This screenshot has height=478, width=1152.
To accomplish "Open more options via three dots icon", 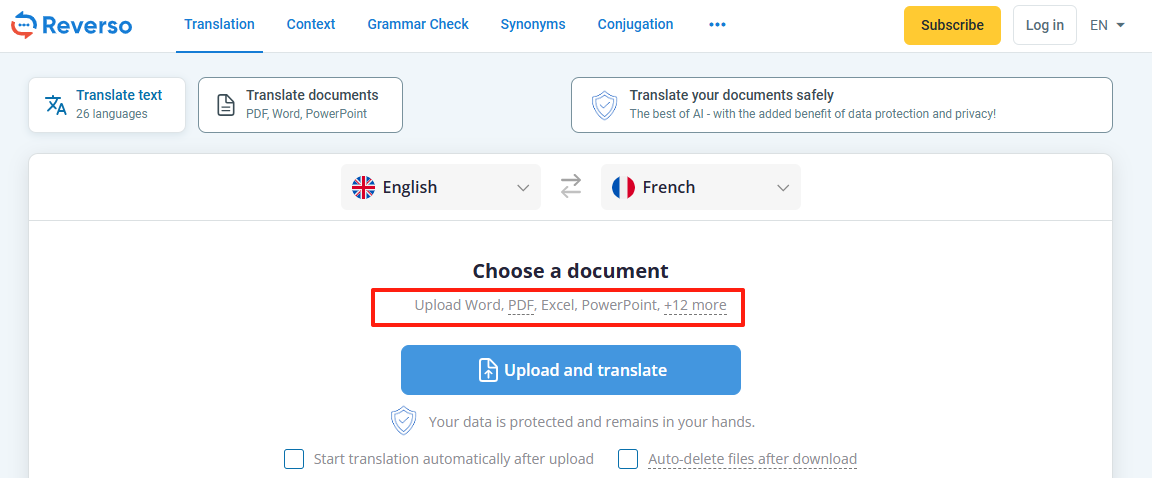I will [x=717, y=25].
